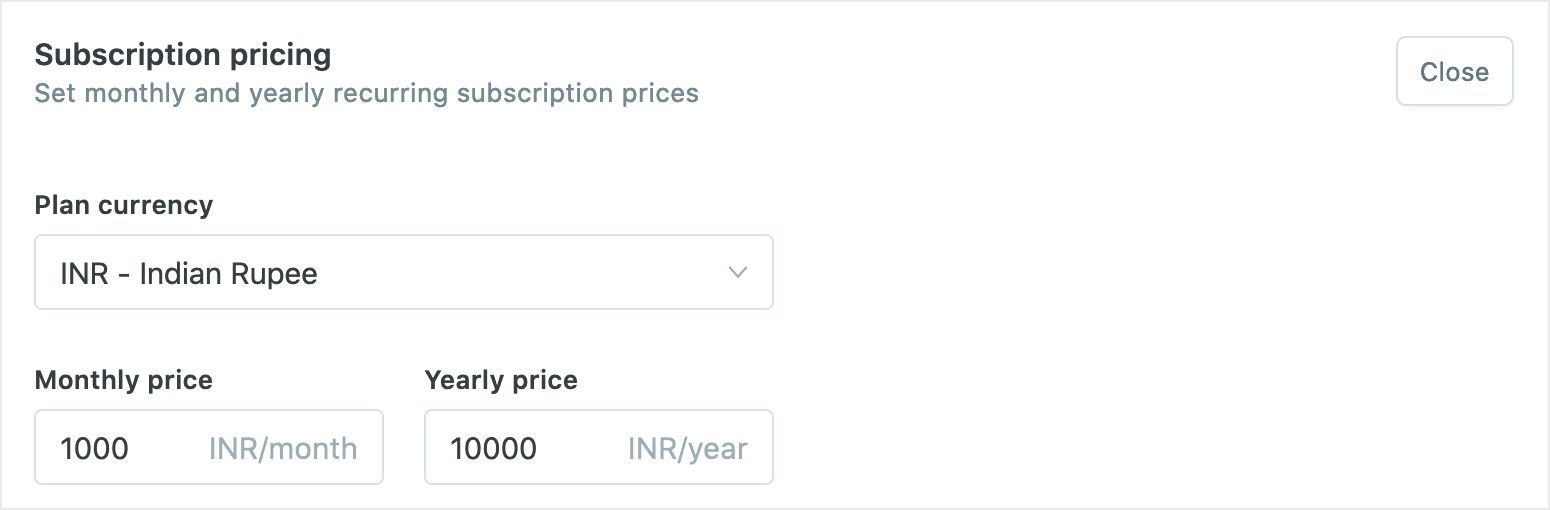The image size is (1550, 510).
Task: Click the 10000 value in Yearly price
Action: point(493,448)
